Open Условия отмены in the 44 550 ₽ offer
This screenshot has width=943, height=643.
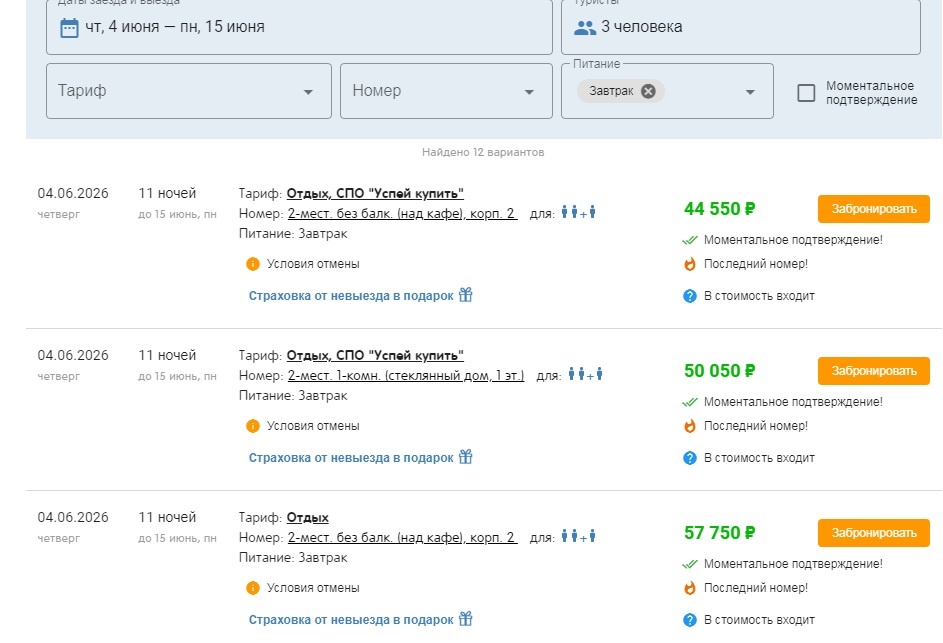point(313,264)
